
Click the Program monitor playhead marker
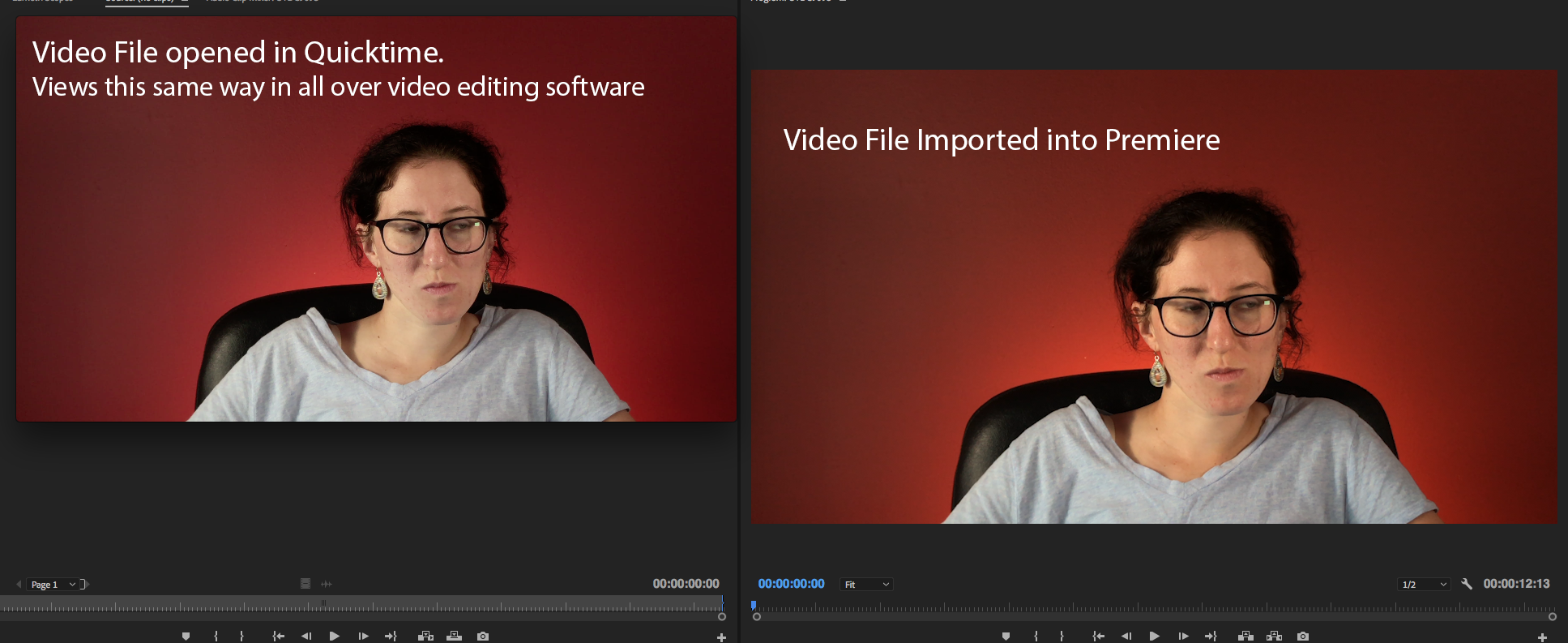click(x=754, y=605)
